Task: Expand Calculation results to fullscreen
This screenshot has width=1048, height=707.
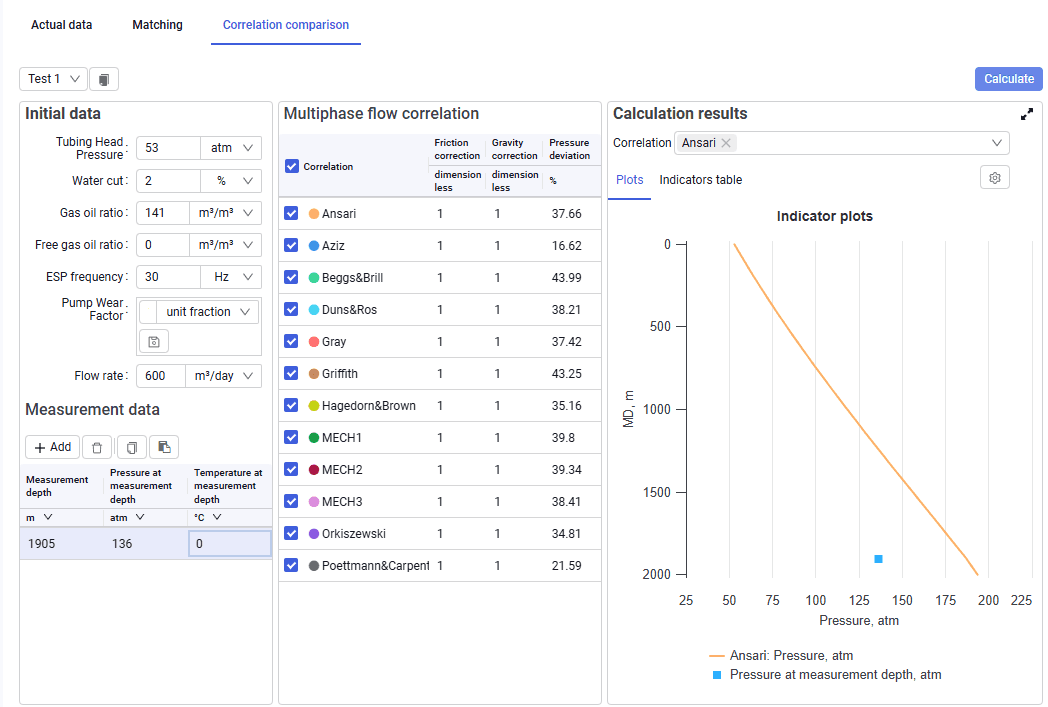Action: click(x=1027, y=114)
